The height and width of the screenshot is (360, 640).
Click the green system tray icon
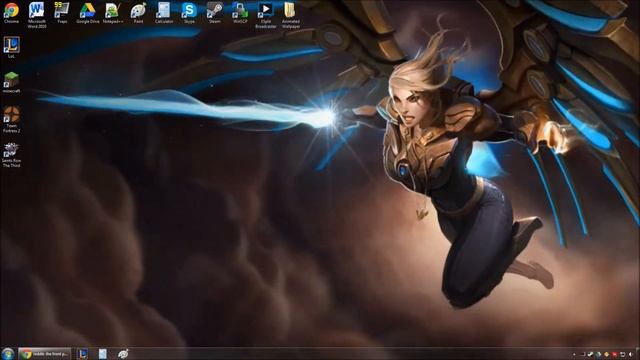point(598,354)
